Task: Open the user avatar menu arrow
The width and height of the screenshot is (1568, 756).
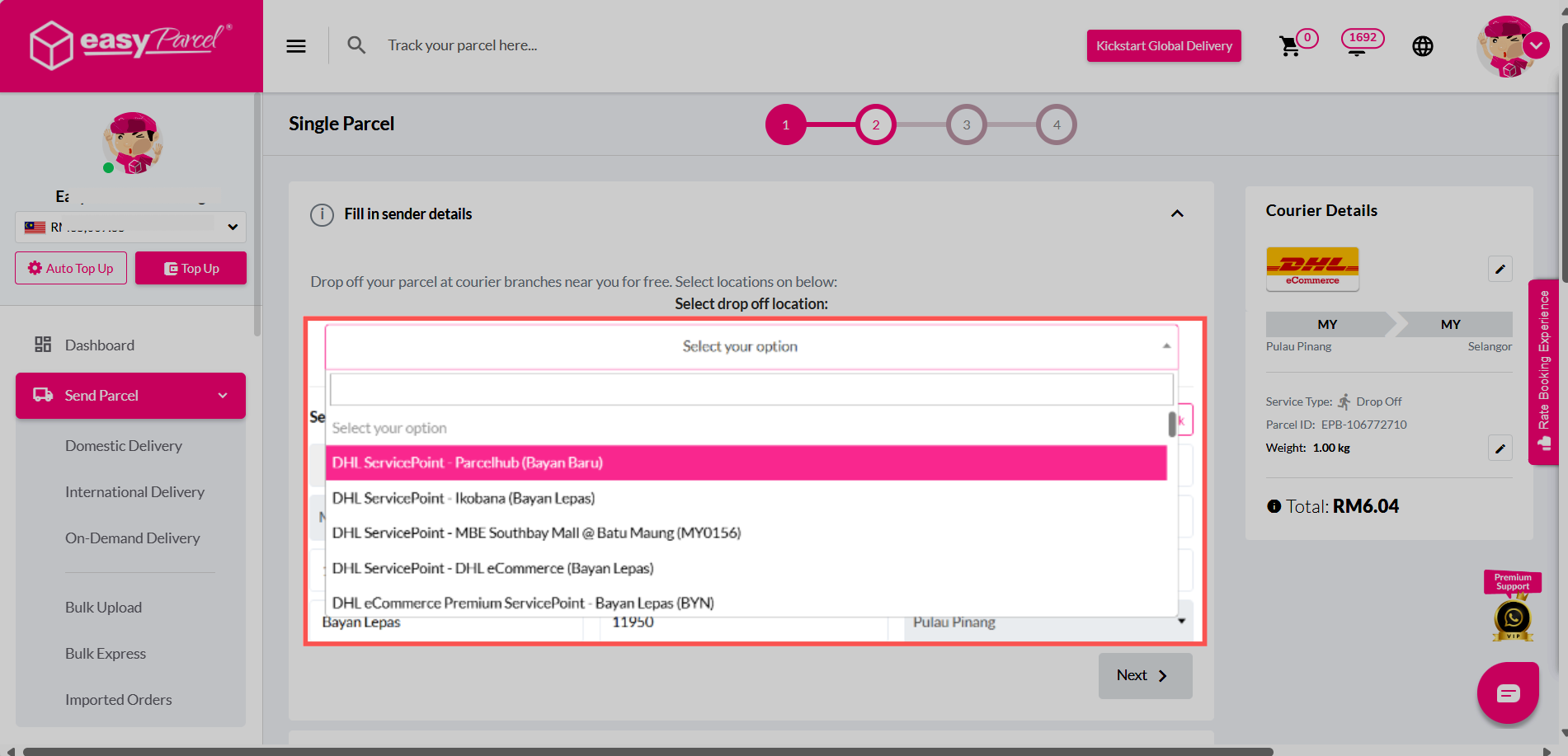Action: coord(1536,45)
